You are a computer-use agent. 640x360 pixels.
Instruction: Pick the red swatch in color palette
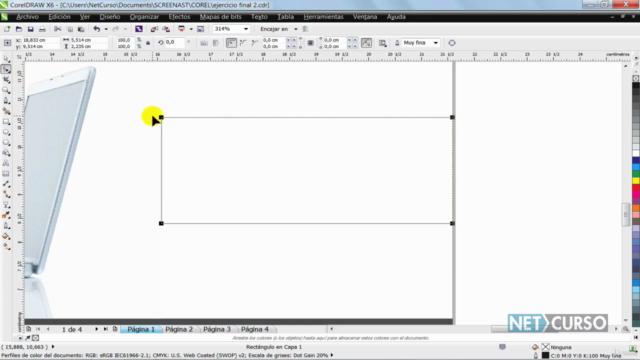coord(636,188)
